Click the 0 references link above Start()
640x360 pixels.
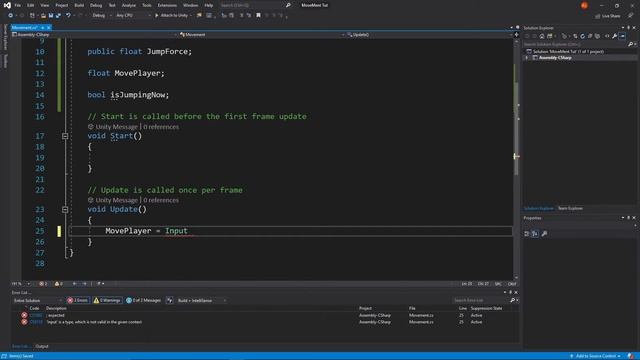click(x=161, y=127)
